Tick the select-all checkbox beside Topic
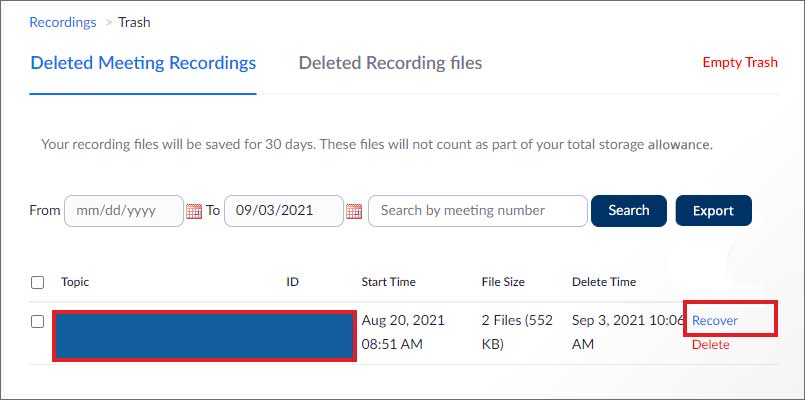This screenshot has height=400, width=805. pyautogui.click(x=37, y=282)
